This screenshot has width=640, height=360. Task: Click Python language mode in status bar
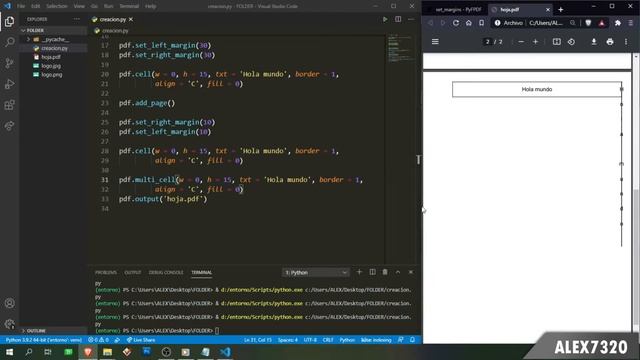tap(347, 340)
